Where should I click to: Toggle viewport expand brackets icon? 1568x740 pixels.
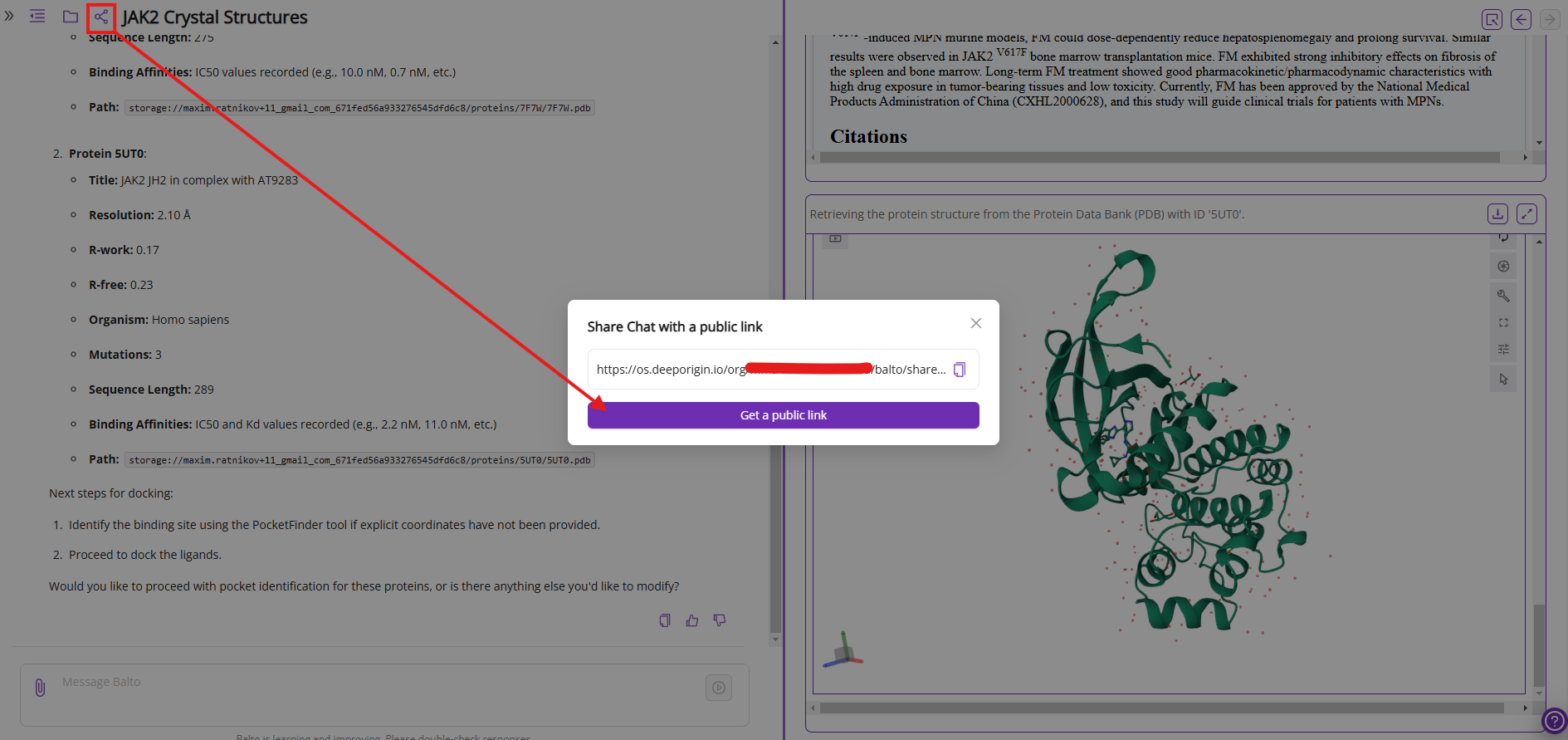pos(1503,322)
